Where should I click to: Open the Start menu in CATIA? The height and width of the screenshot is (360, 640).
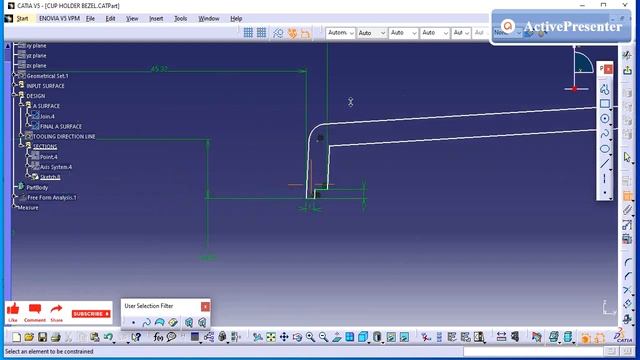22,19
